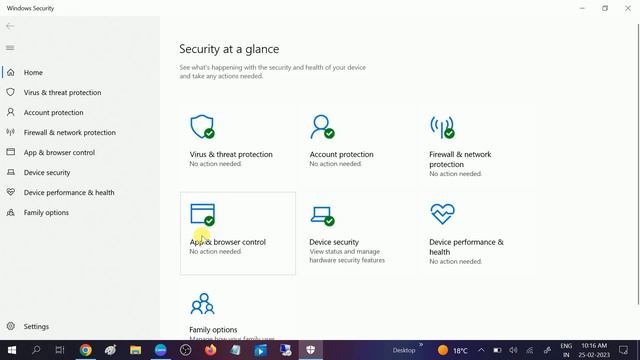Click the Family options people tile icon
The width and height of the screenshot is (640, 360).
[x=202, y=304]
